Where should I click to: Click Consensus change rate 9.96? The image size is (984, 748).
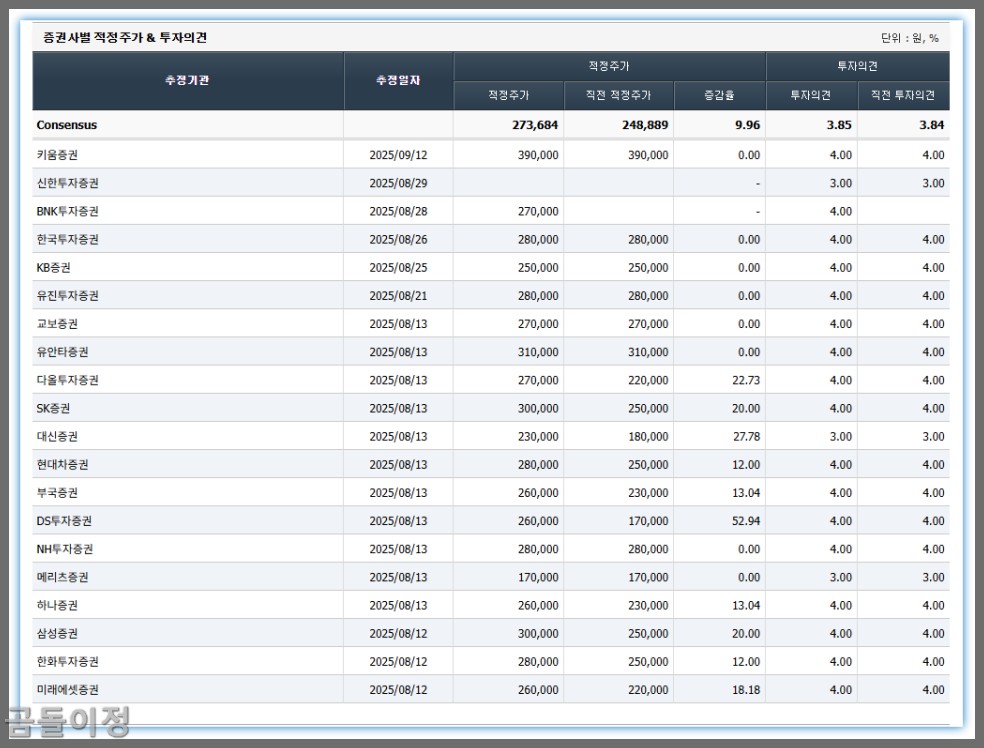tap(747, 125)
